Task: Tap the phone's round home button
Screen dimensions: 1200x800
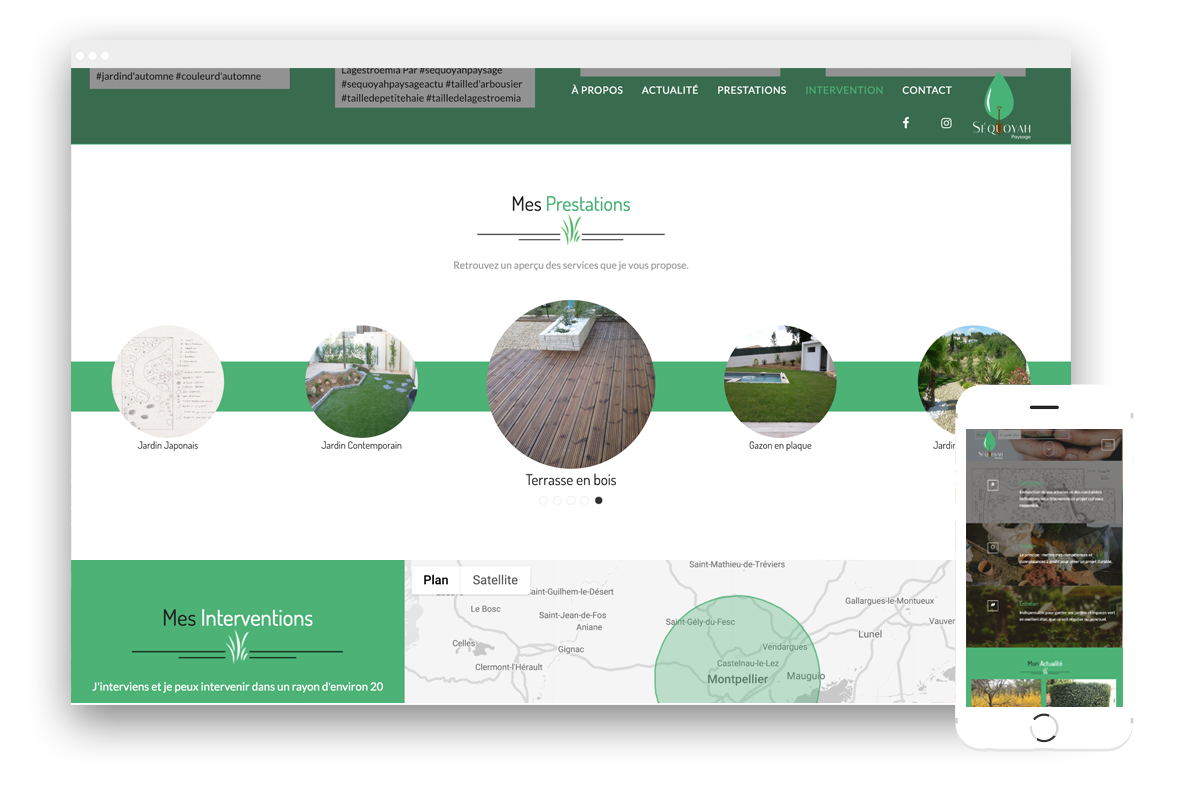Action: pos(1044,727)
